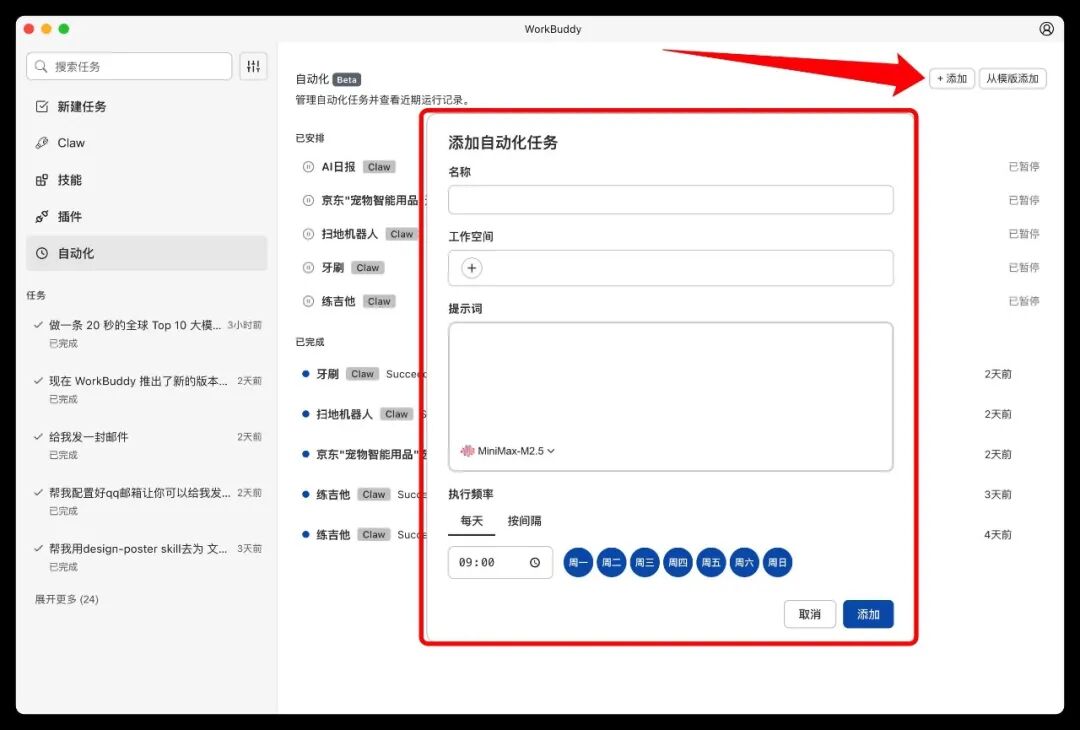Click the pause icon beside AI日报

[309, 167]
